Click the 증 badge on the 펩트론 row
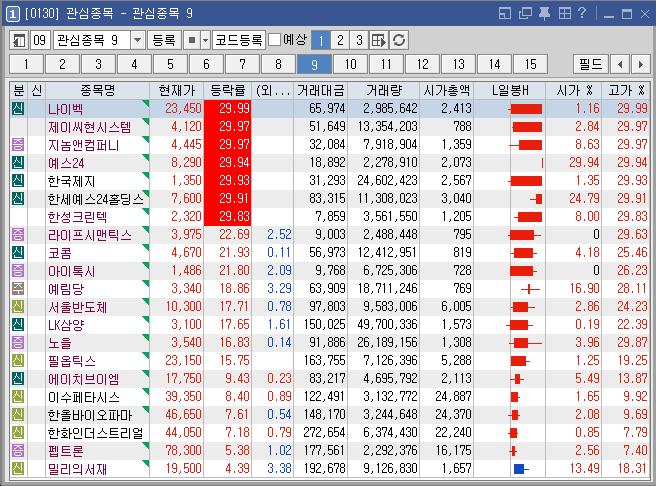 (x=18, y=450)
